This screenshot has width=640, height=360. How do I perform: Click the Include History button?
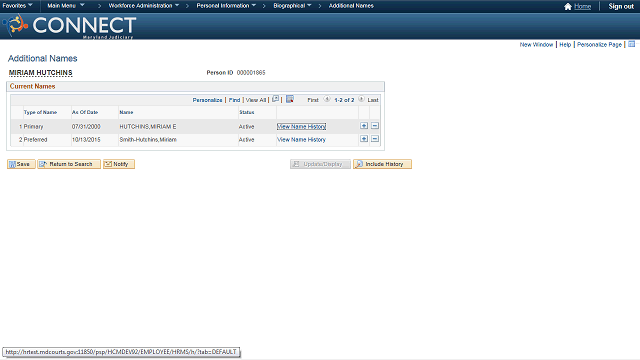click(382, 164)
